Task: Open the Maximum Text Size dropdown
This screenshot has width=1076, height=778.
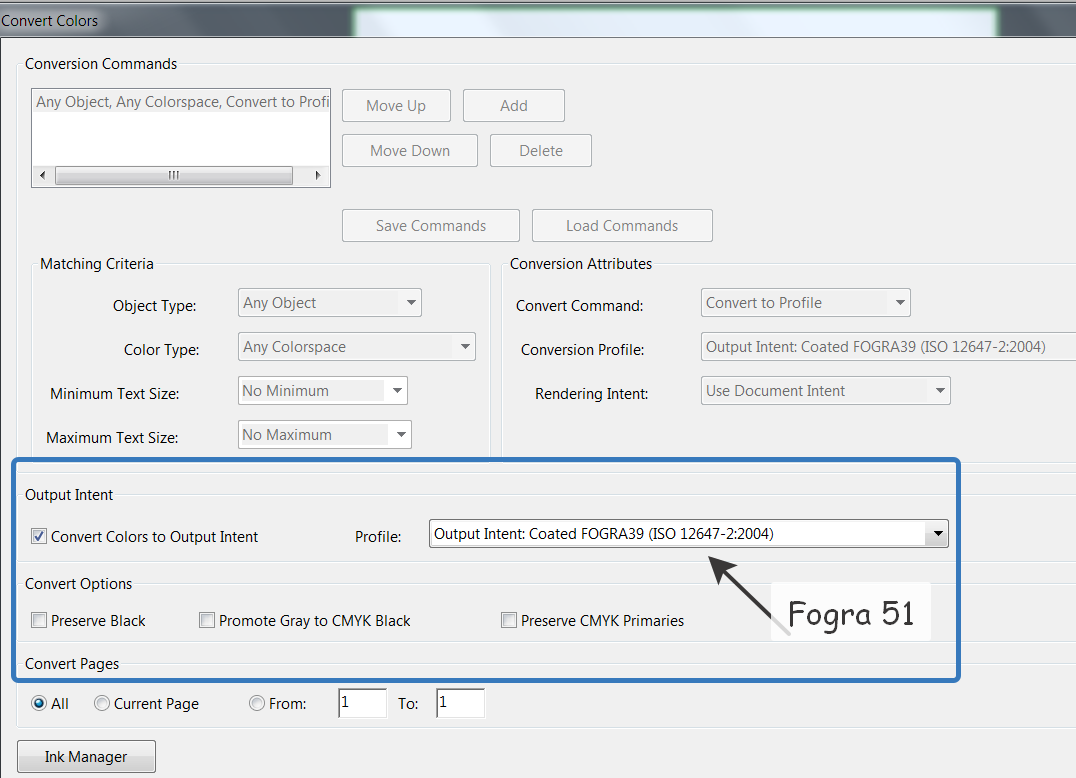Action: click(x=325, y=434)
